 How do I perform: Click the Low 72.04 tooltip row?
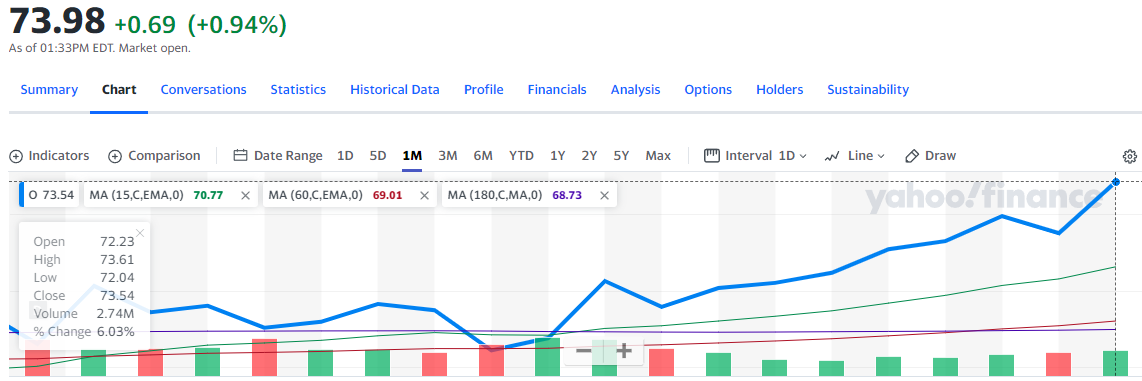point(84,278)
